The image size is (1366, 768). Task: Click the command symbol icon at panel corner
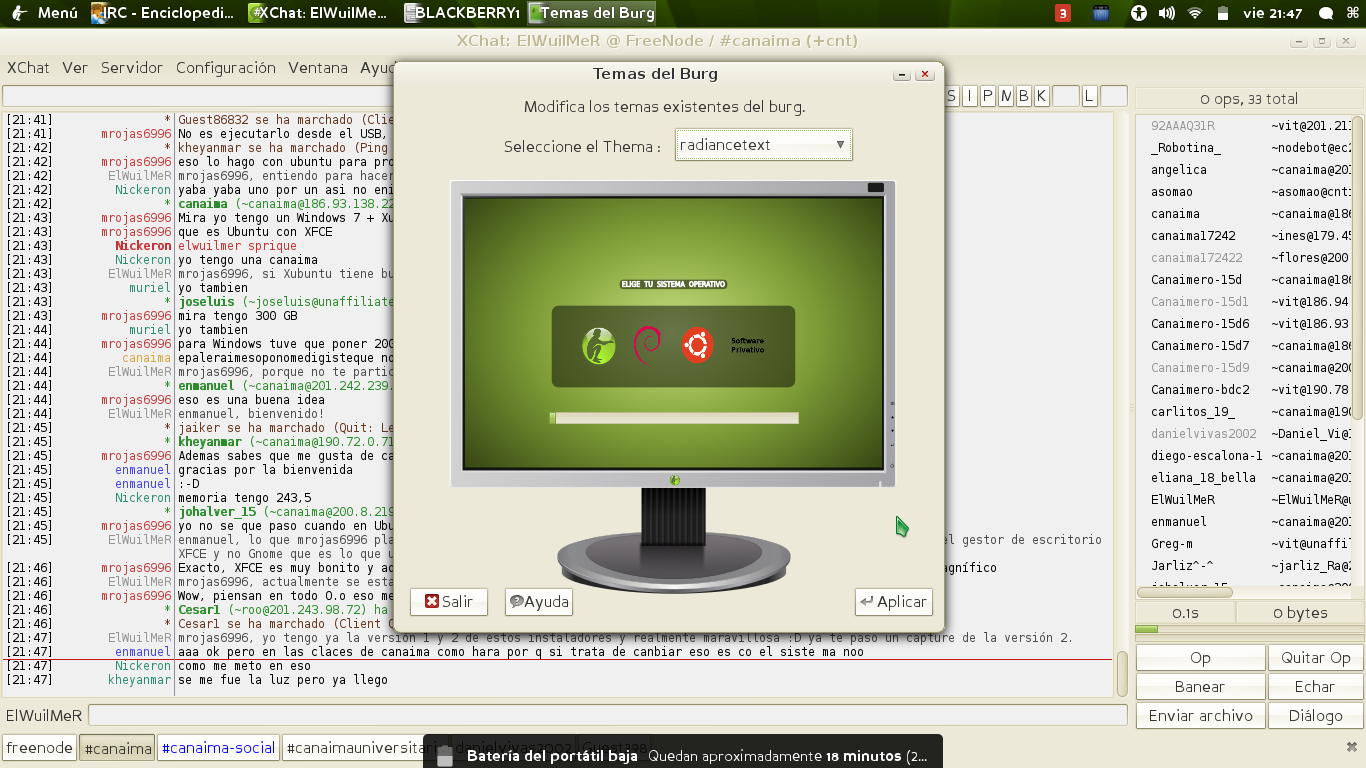click(1353, 13)
